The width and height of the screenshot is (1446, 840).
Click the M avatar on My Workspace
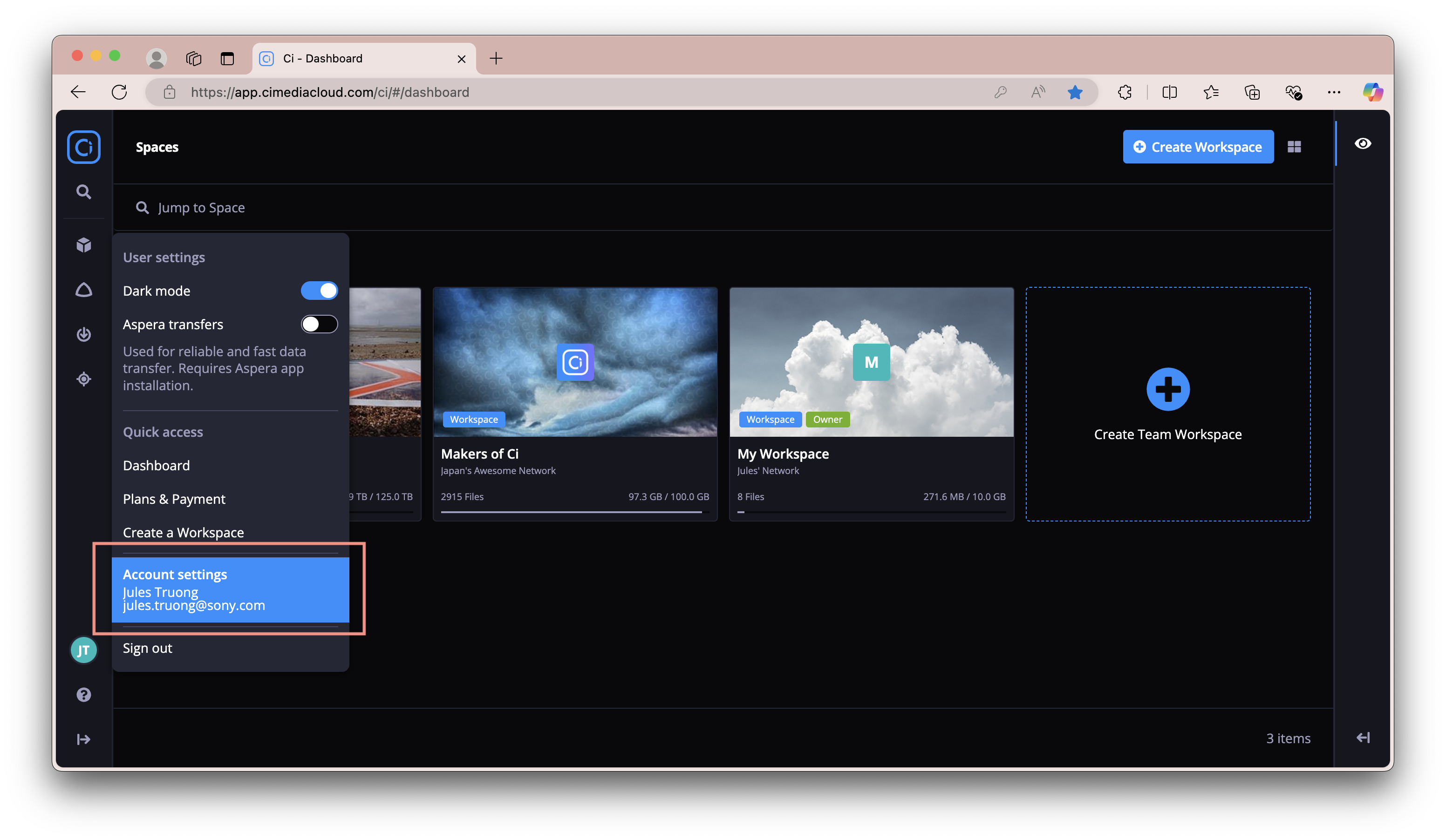872,362
